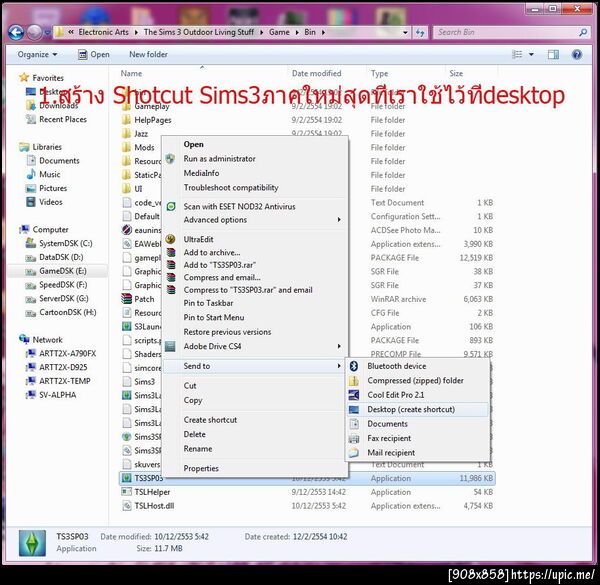Image resolution: width=600 pixels, height=585 pixels.
Task: Click the Help question mark icon
Action: point(576,55)
